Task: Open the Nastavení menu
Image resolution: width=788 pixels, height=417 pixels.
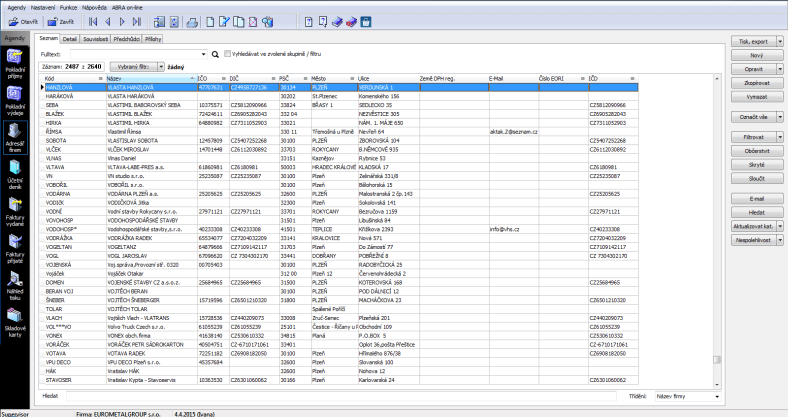Action: coord(43,8)
